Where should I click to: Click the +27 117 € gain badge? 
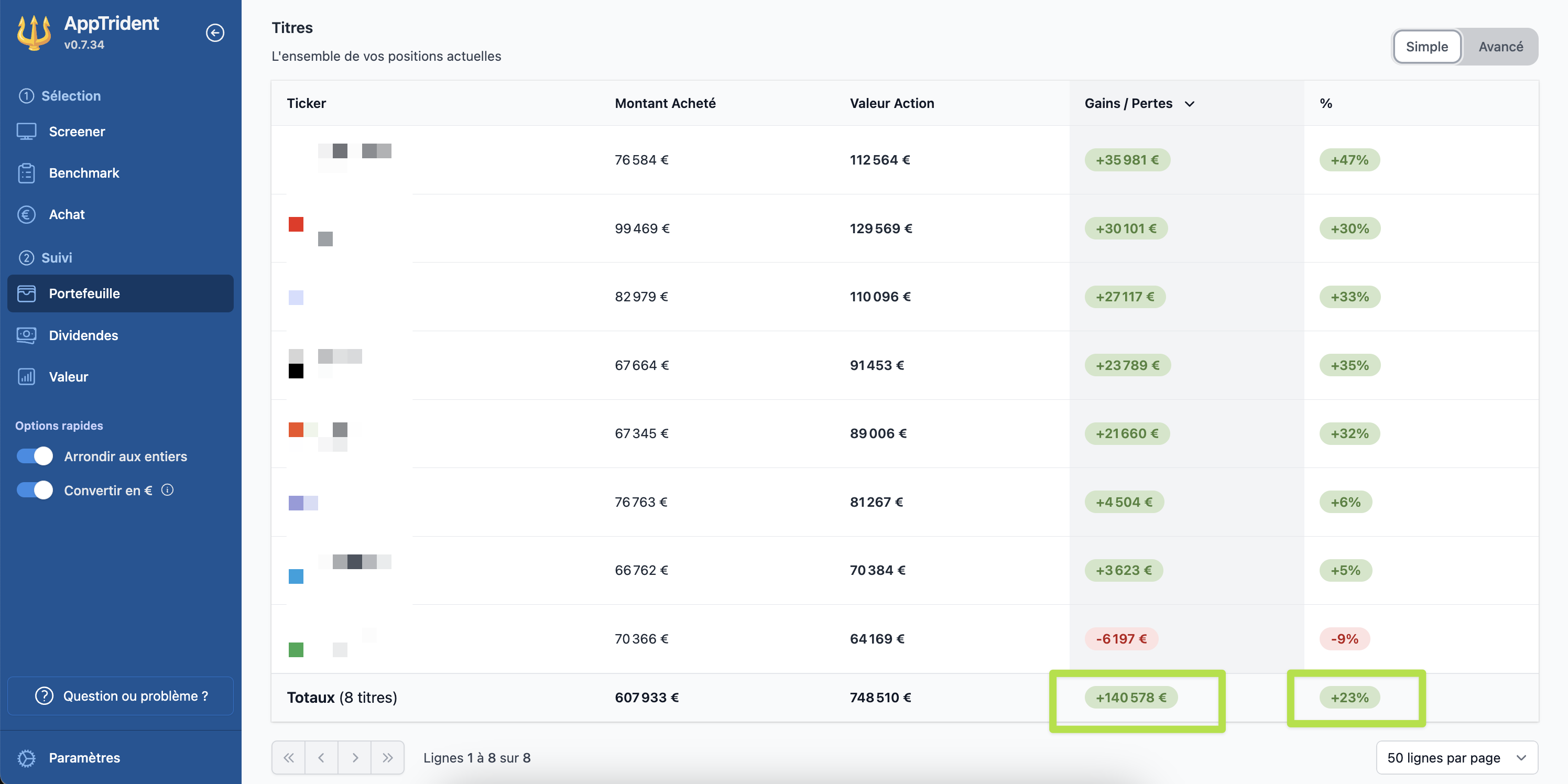coord(1125,297)
